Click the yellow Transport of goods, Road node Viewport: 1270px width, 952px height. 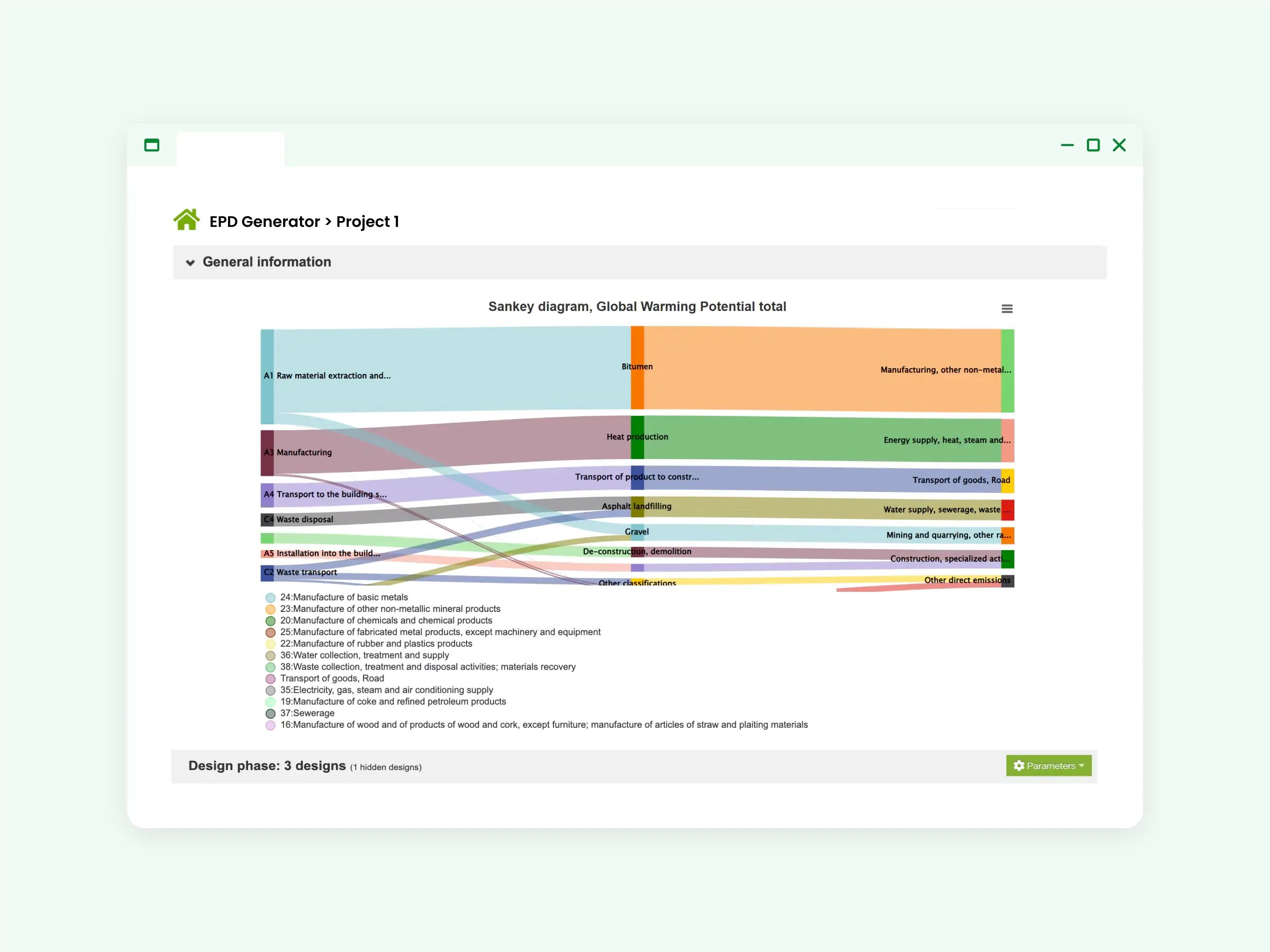[1008, 481]
